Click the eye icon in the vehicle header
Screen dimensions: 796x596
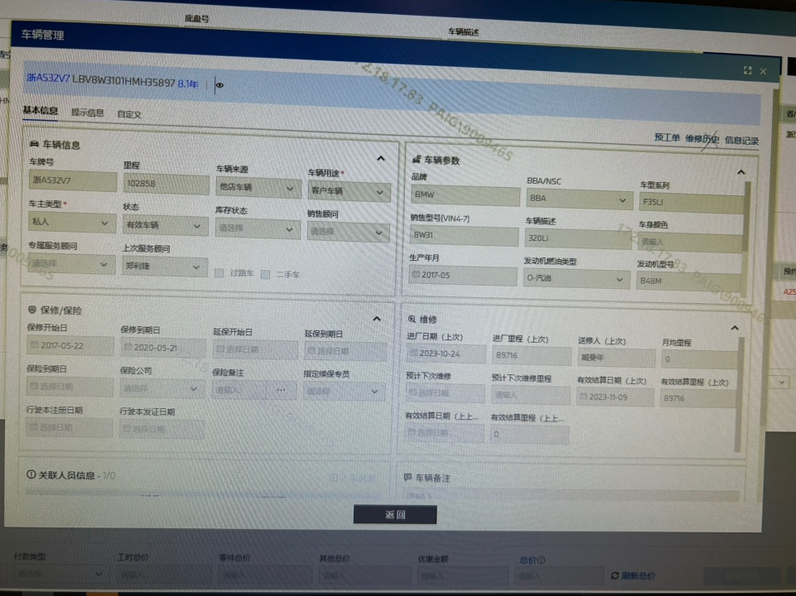220,85
